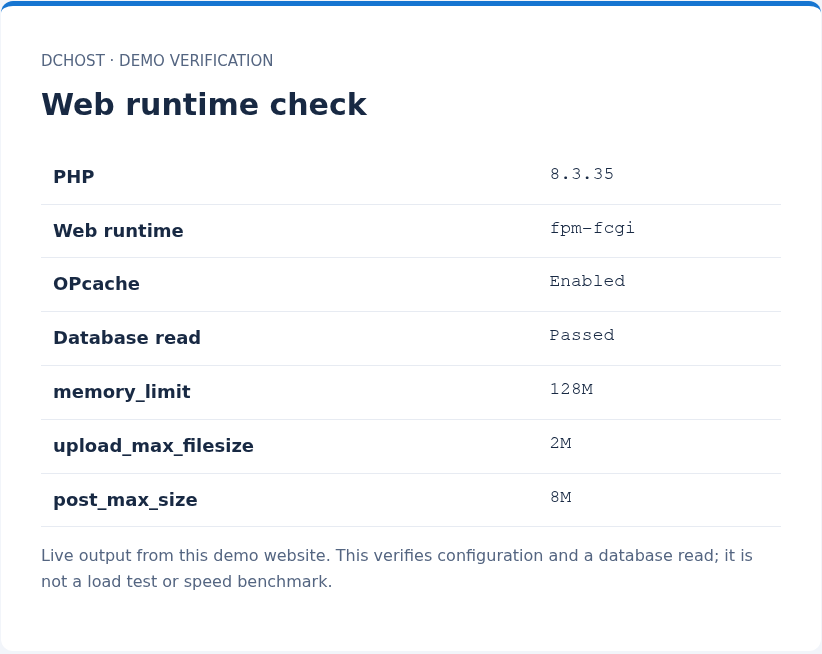
Task: Select the fpm-fcgi value
Action: 592,228
